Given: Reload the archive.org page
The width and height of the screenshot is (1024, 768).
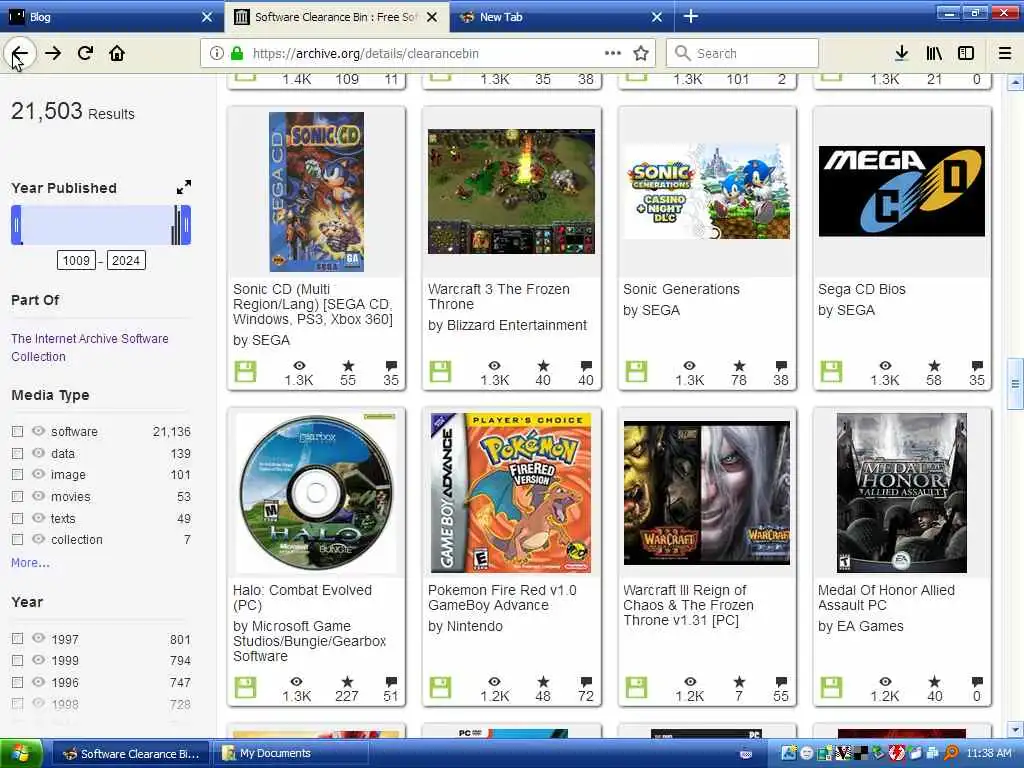Looking at the screenshot, I should 85,54.
